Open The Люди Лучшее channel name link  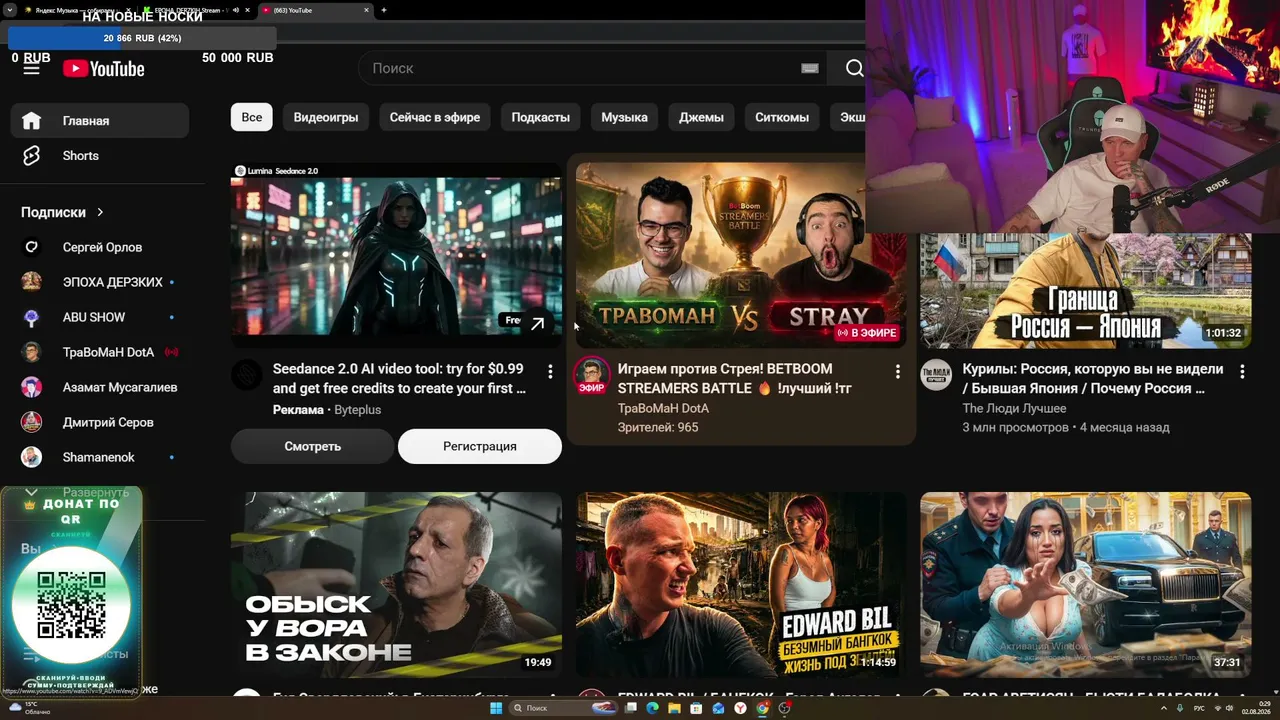1014,408
